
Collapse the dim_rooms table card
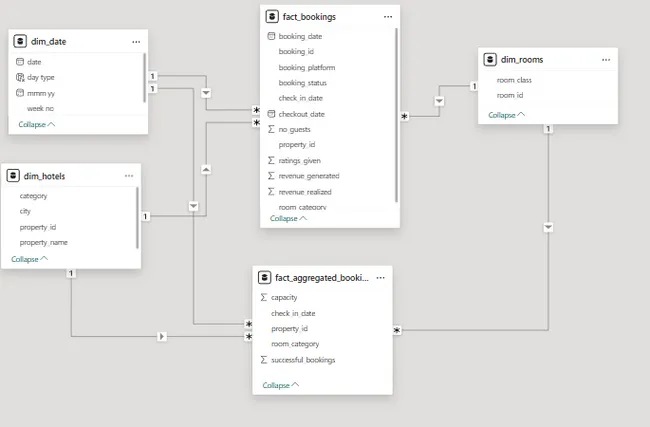[x=506, y=115]
